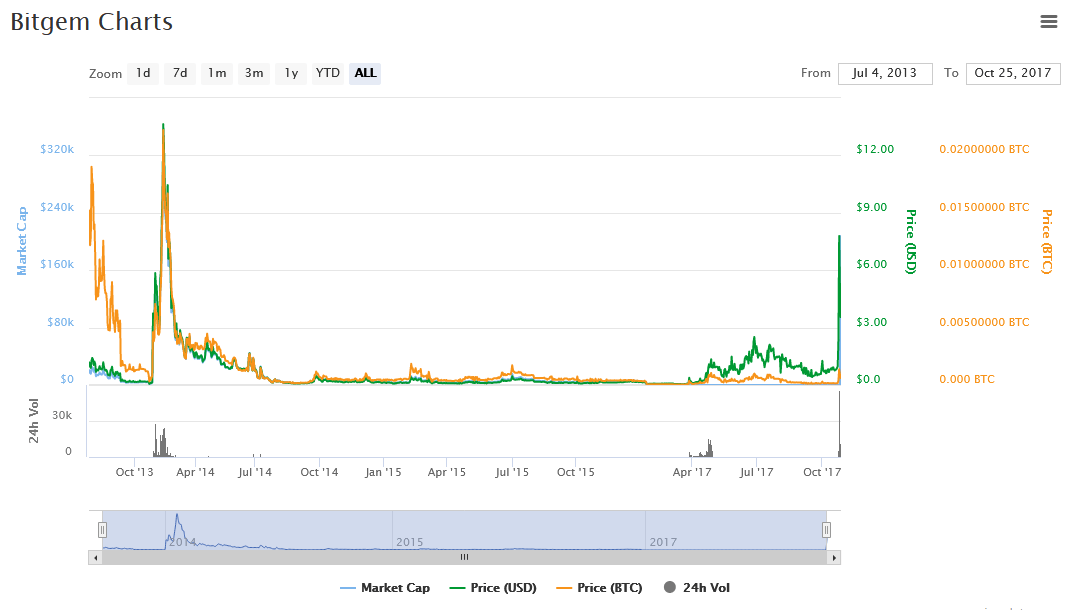Image resolution: width=1074 pixels, height=610 pixels.
Task: Select the 1y zoom range
Action: pos(291,73)
